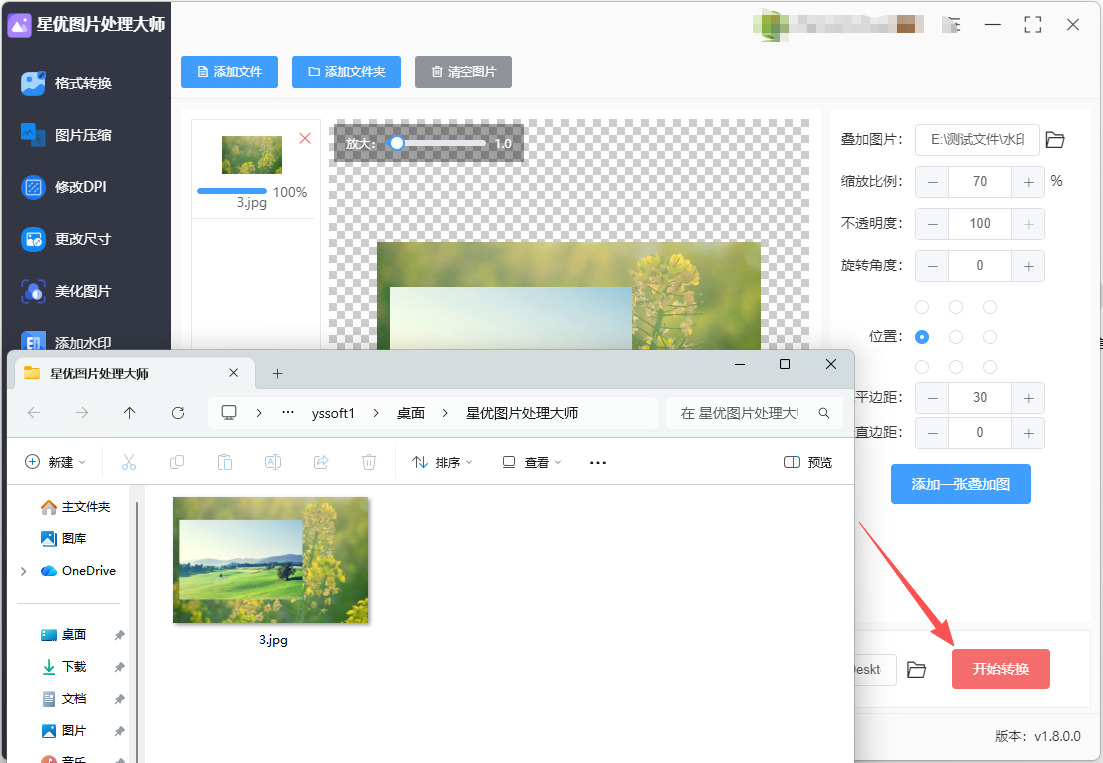Open a new Explorer tab
This screenshot has height=763, width=1103.
(x=277, y=373)
